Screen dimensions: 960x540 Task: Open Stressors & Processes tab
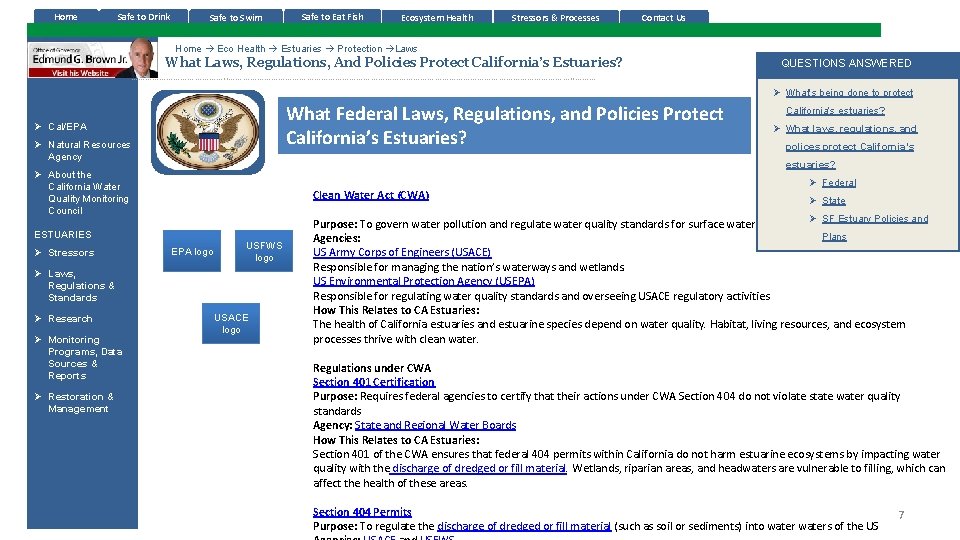click(x=555, y=17)
